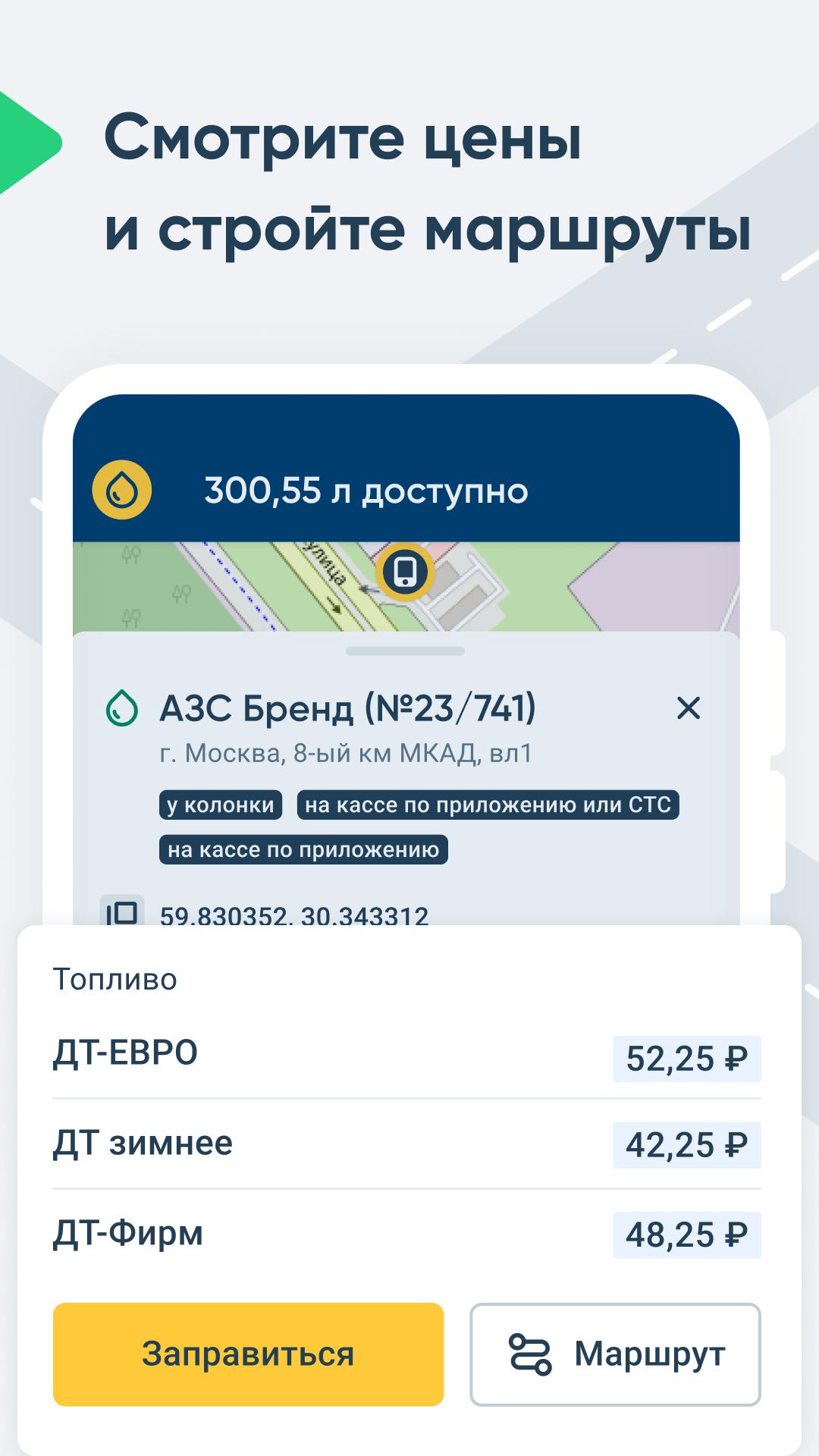The width and height of the screenshot is (819, 1456).
Task: Tap the 'на кассе по приложению' tag
Action: 303,849
